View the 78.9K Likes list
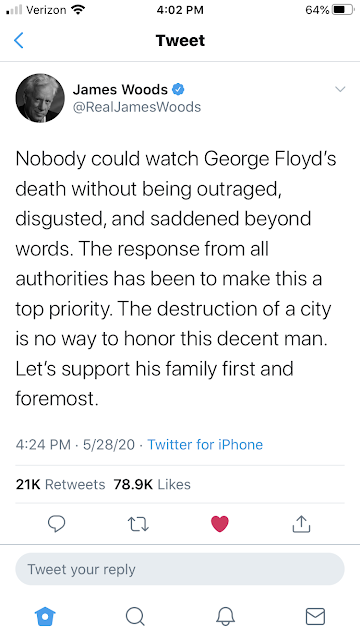Viewport: 360px width, 640px height. 152,484
